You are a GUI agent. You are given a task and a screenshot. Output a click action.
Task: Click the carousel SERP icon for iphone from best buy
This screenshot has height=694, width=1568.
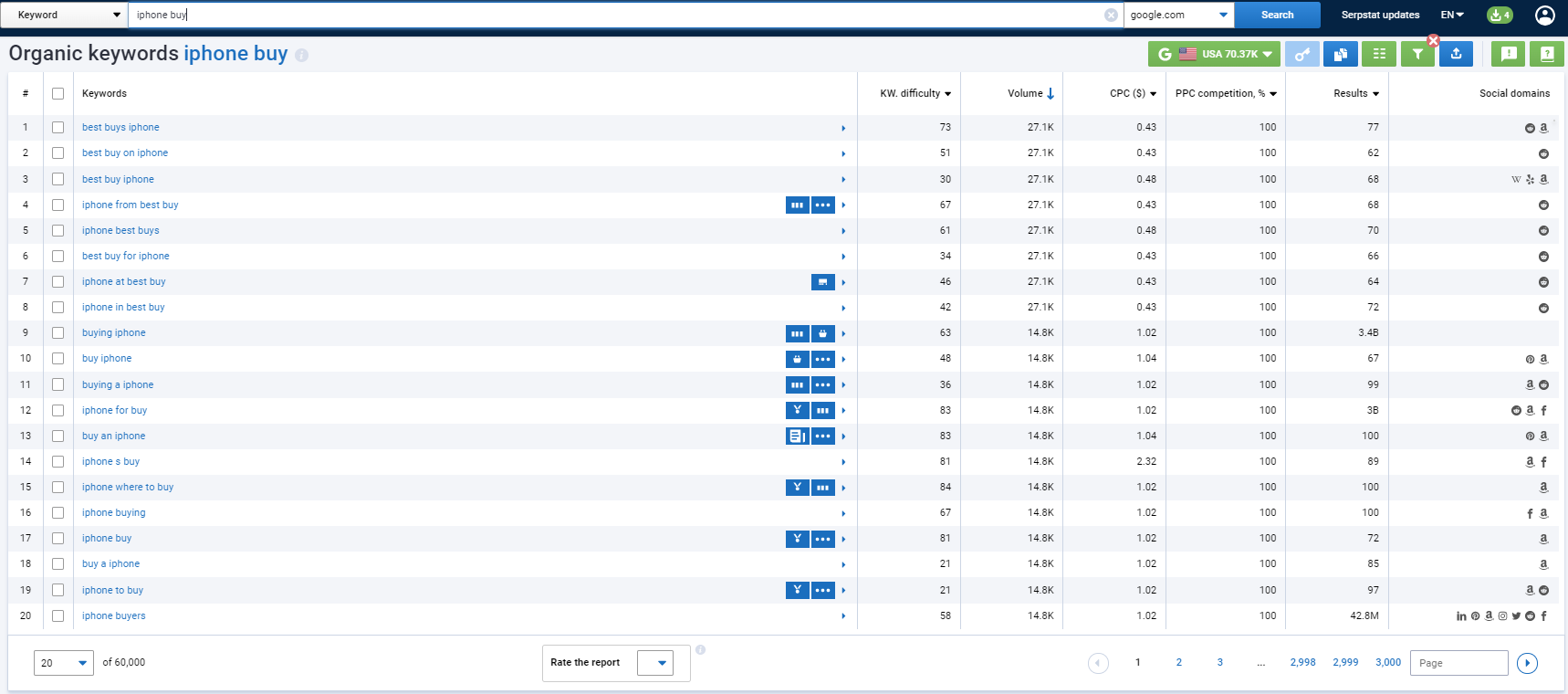click(797, 205)
